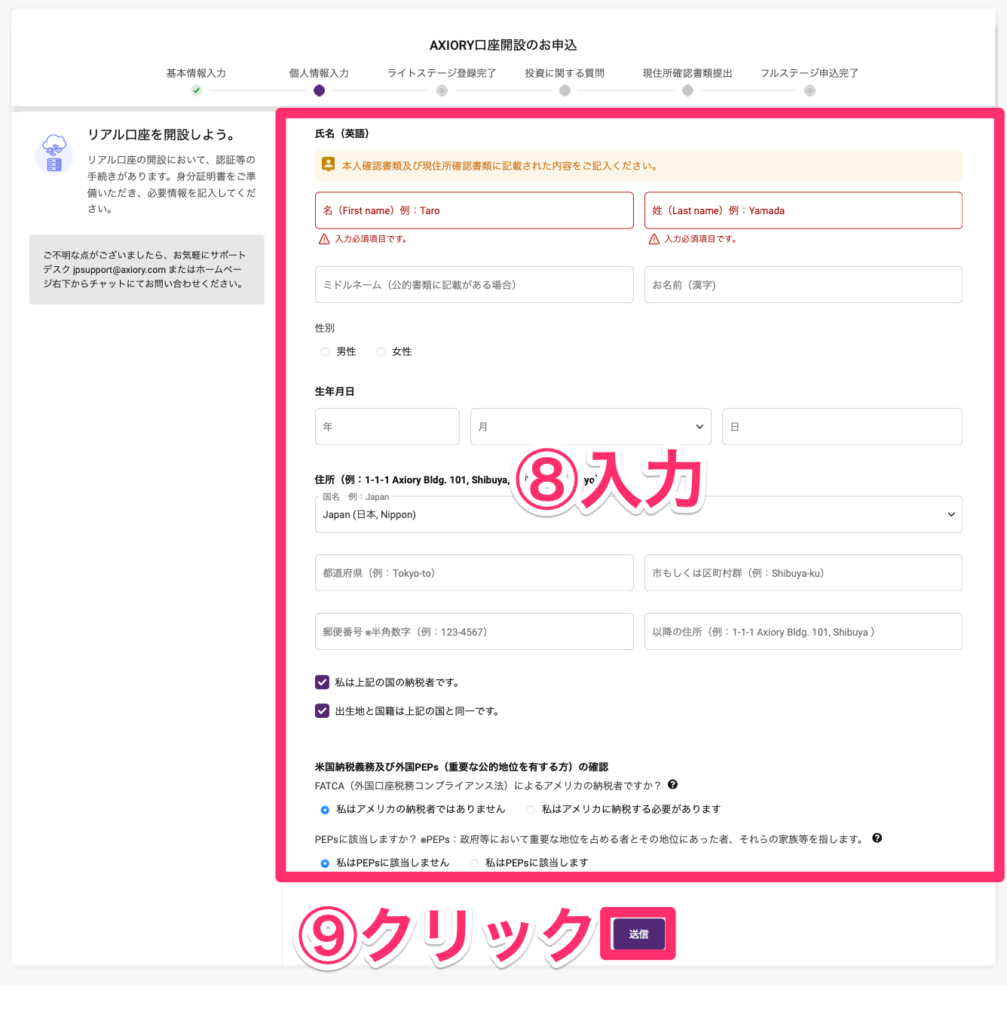Focus the お名前（漢字）input field

point(803,285)
